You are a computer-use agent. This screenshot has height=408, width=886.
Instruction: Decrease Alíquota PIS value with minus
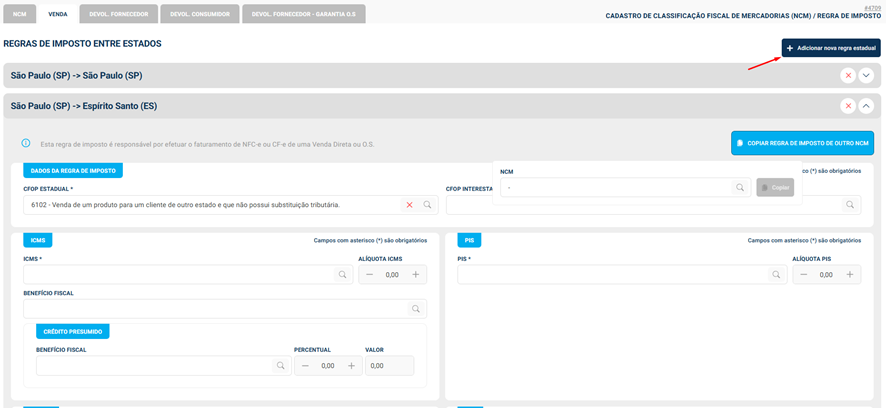coord(803,275)
